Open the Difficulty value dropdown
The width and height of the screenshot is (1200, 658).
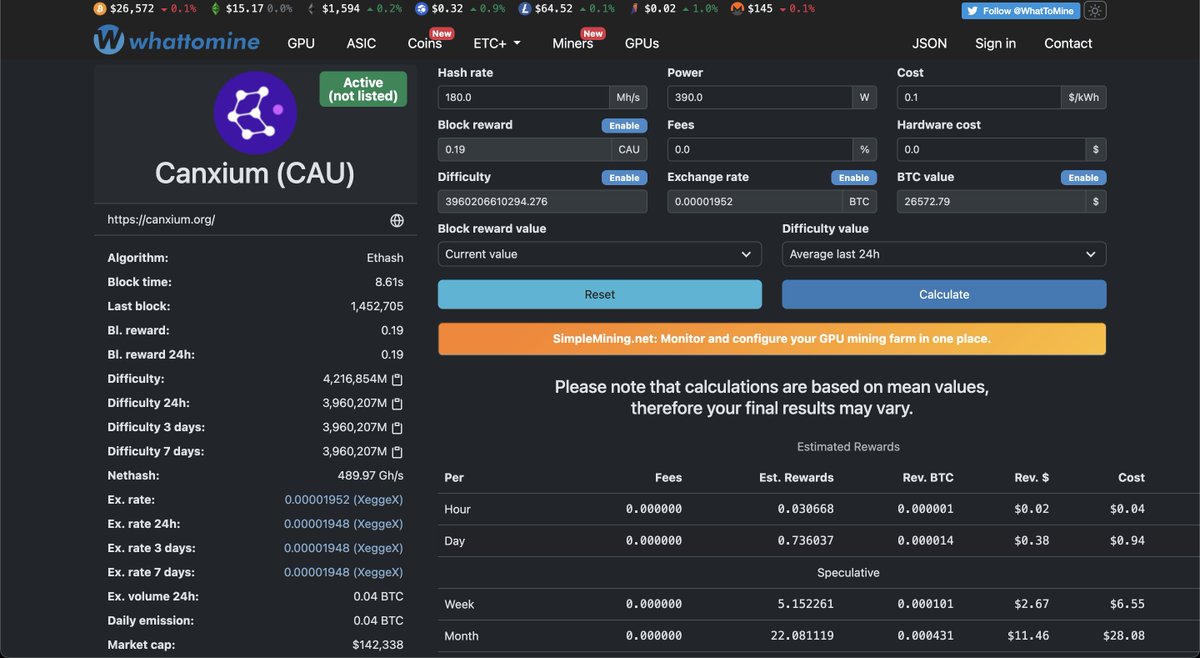[944, 254]
